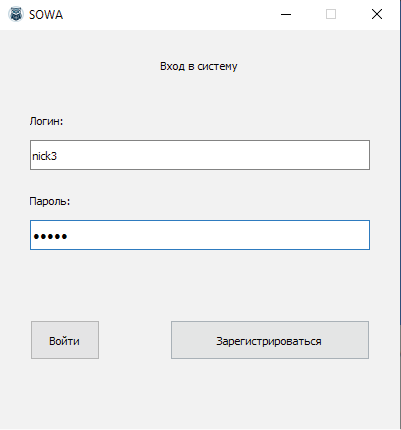Screen dimensions: 401x430
Task: Click the masked password dots
Action: coord(50,236)
